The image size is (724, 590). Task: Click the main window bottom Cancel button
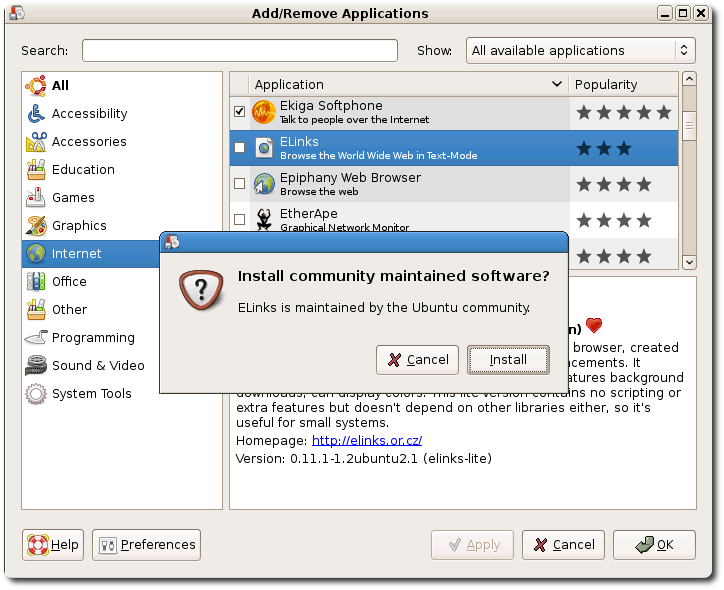(x=563, y=545)
